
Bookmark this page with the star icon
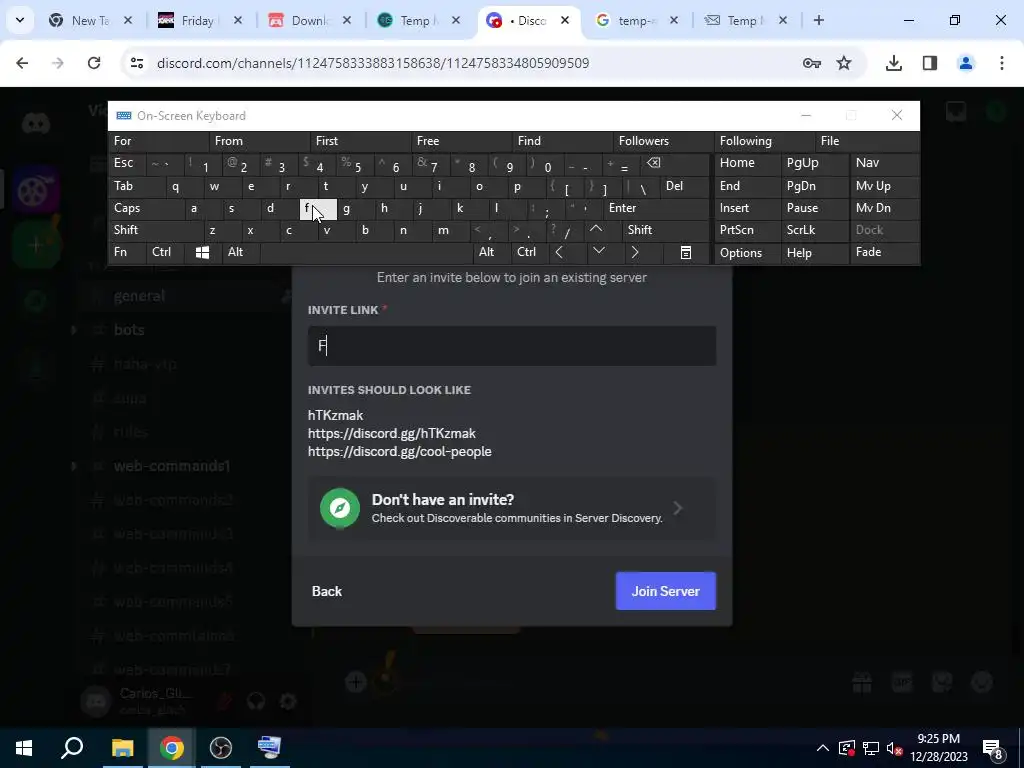point(844,63)
